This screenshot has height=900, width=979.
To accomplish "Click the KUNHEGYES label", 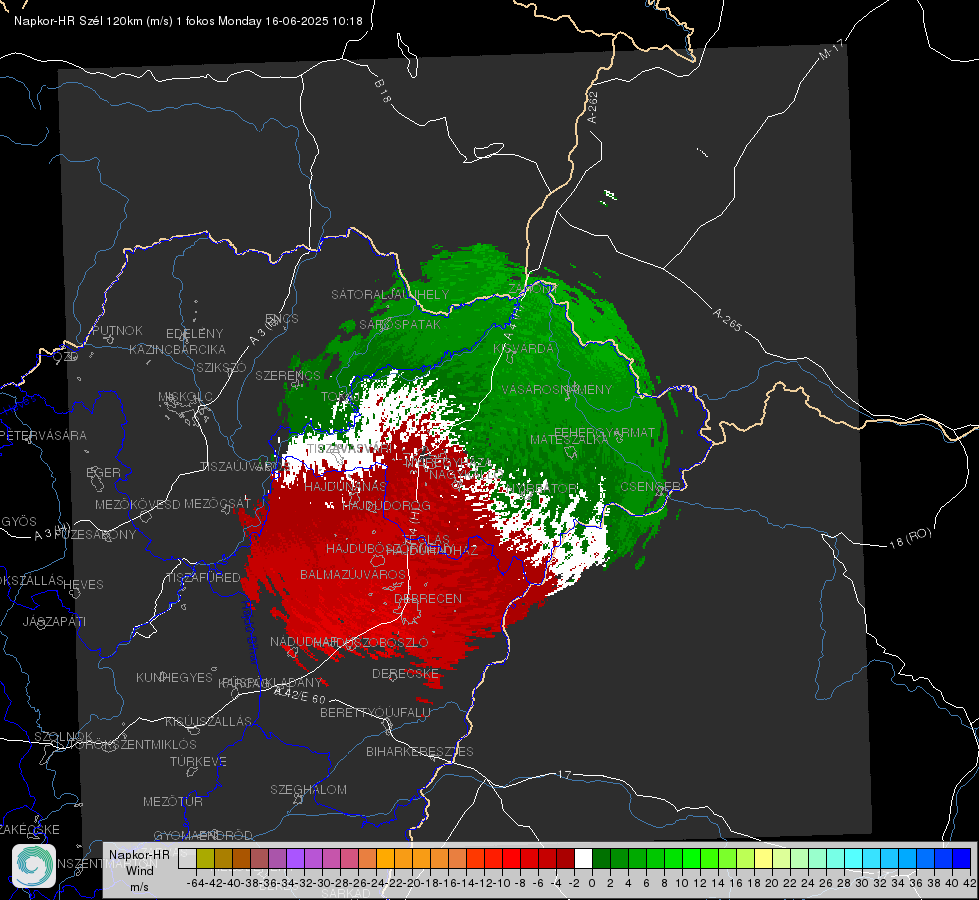I will click(174, 678).
